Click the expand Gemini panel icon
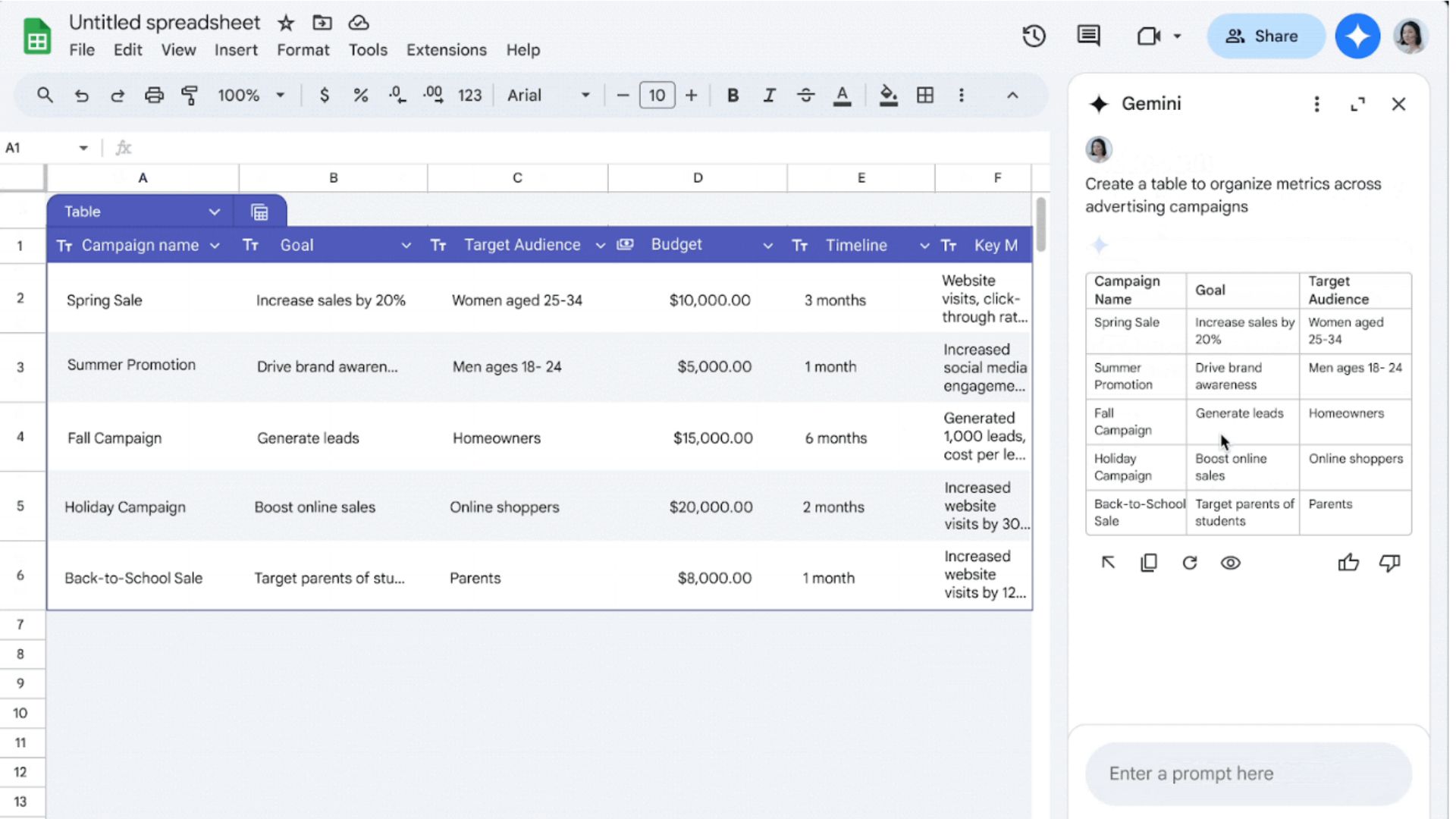This screenshot has height=819, width=1456. click(x=1358, y=103)
